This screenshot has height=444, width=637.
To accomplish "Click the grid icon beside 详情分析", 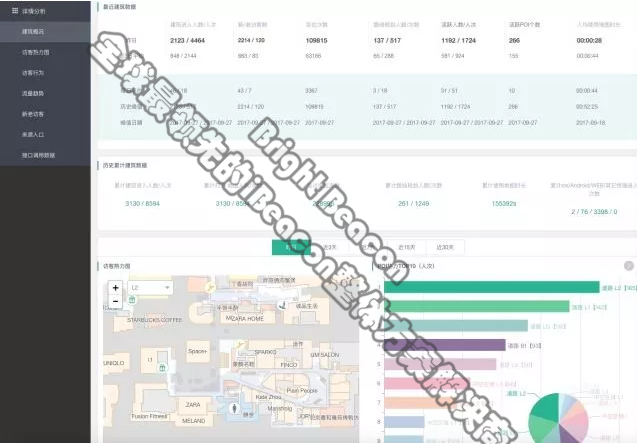I will point(15,11).
